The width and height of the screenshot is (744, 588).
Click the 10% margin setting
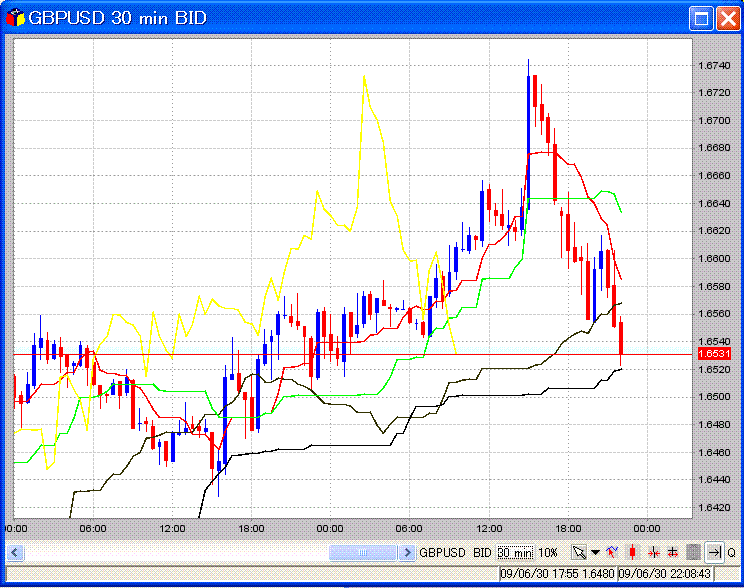(x=548, y=552)
